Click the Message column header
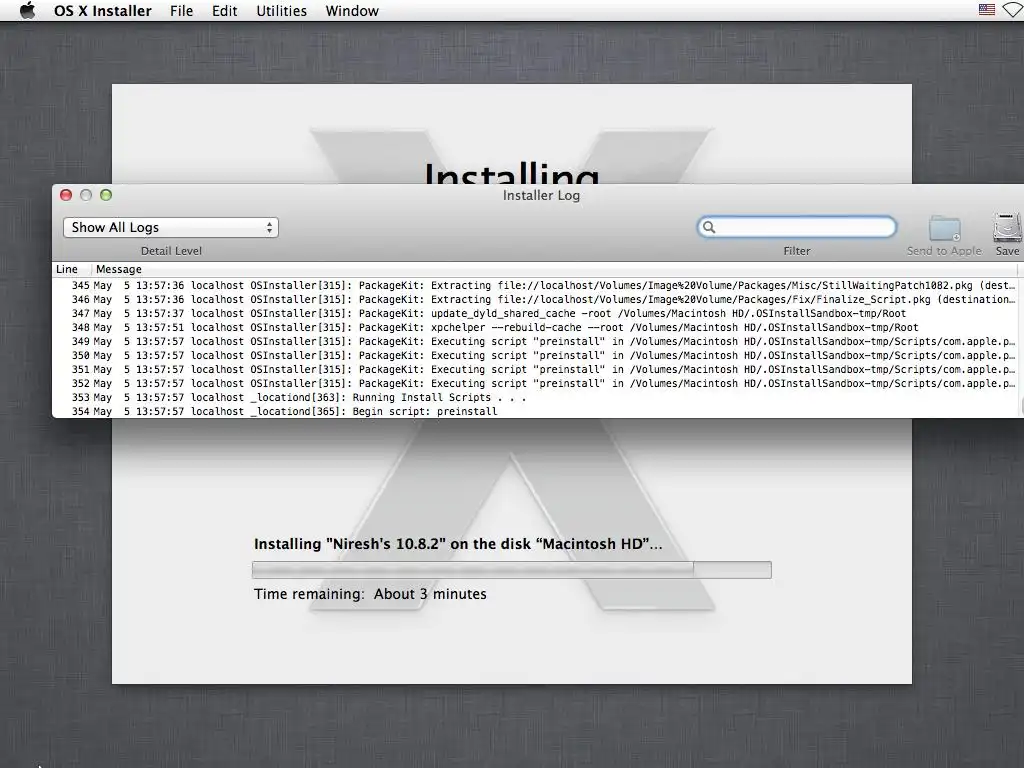The width and height of the screenshot is (1024, 768). (119, 269)
